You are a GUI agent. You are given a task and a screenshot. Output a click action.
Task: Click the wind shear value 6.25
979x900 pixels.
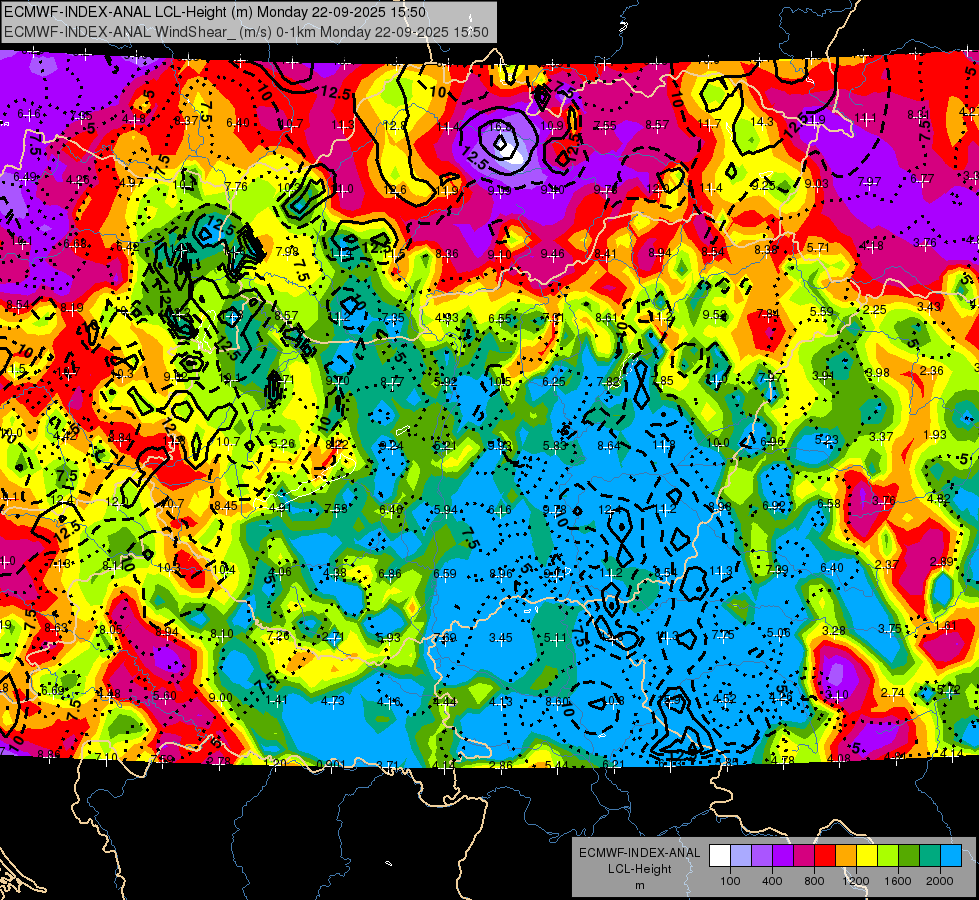[x=553, y=382]
